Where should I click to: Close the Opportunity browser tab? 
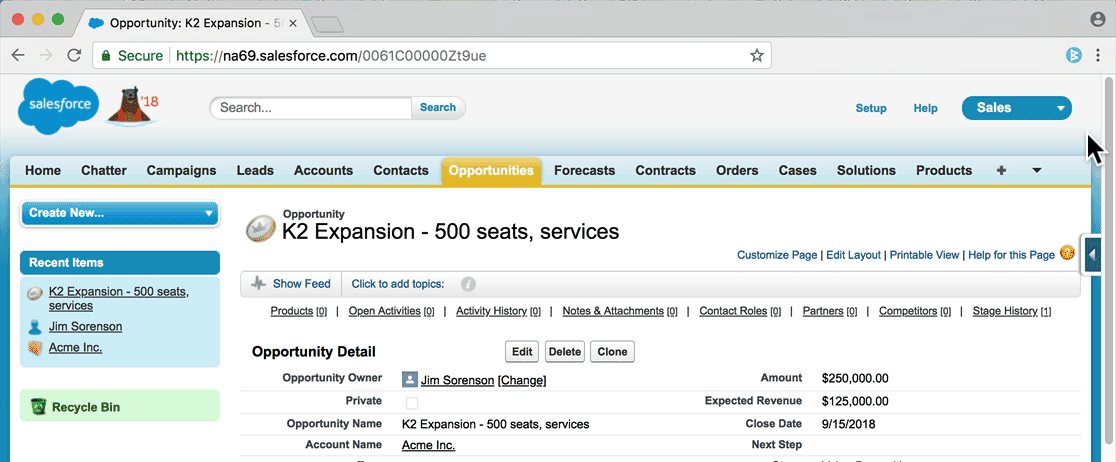click(x=293, y=23)
